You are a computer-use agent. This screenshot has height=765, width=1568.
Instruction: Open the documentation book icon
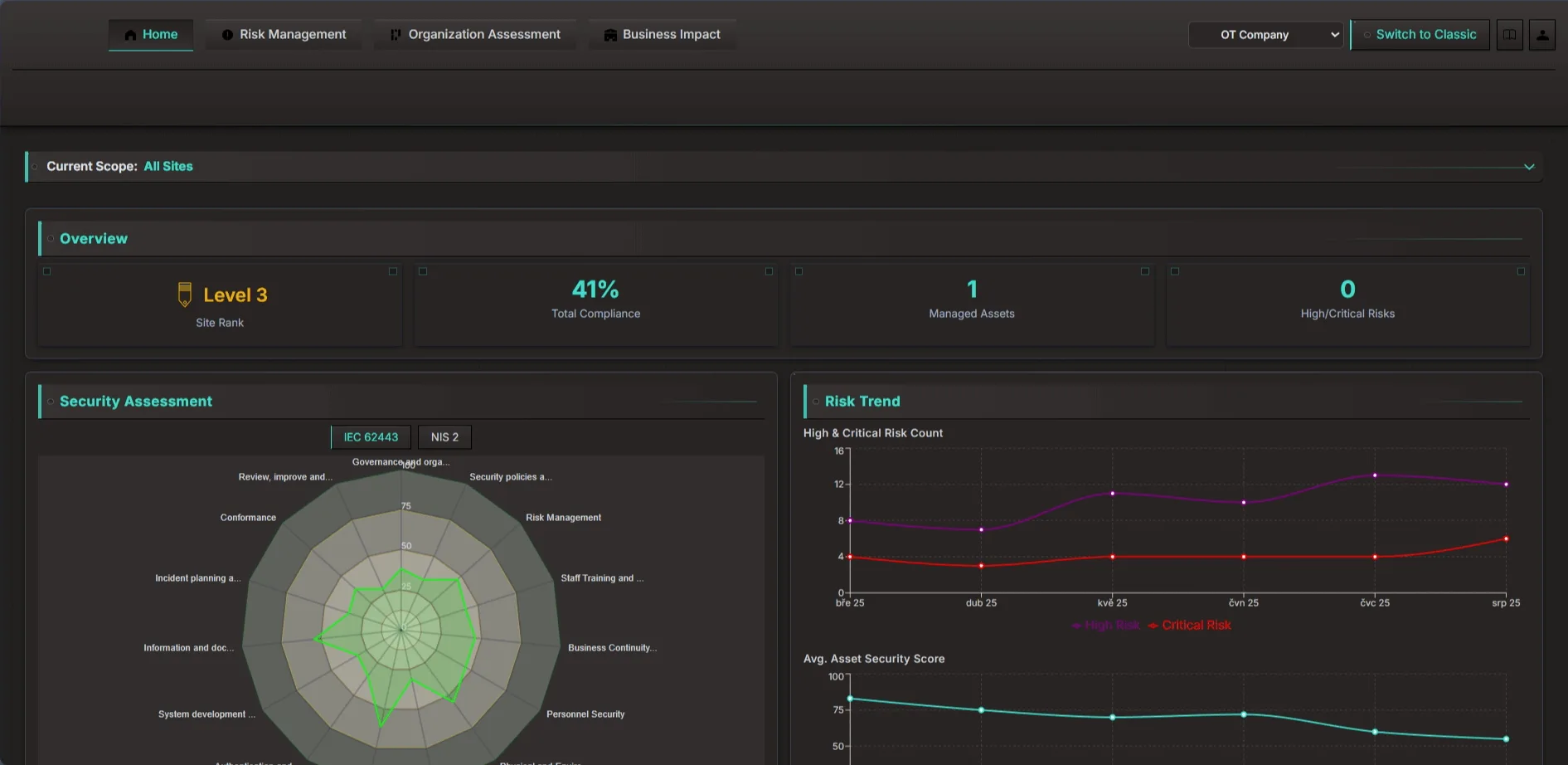[1509, 35]
